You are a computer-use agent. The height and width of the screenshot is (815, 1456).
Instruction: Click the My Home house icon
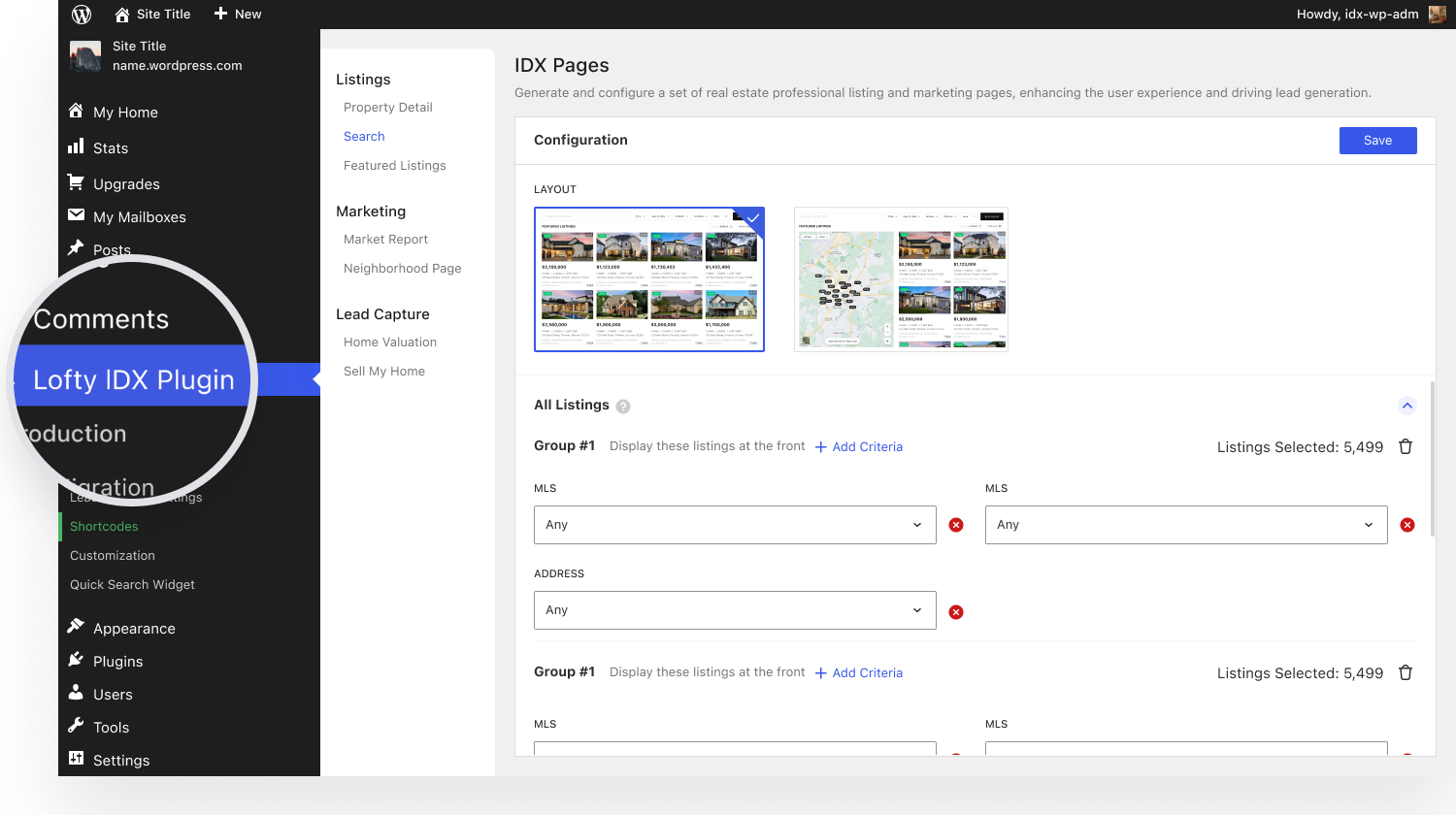pos(76,111)
